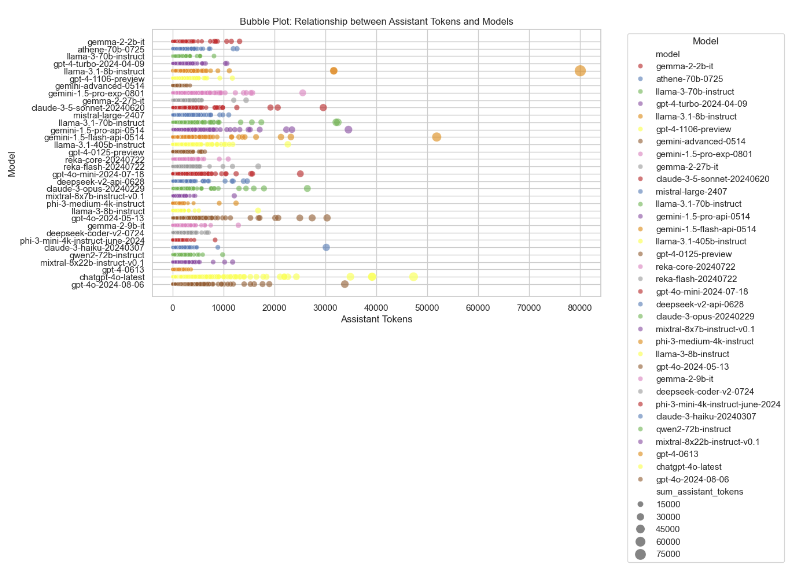Screen dimensions: 804x576
Task: Click the x-axis tick label 0
Action: click(172, 308)
